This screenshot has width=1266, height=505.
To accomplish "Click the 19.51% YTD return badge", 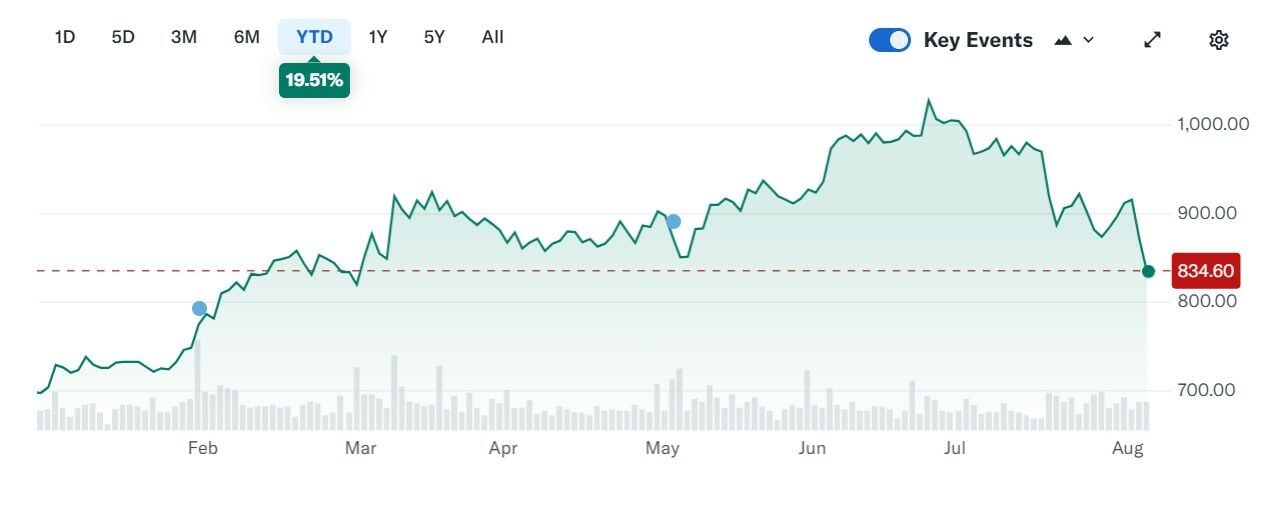I will [314, 80].
